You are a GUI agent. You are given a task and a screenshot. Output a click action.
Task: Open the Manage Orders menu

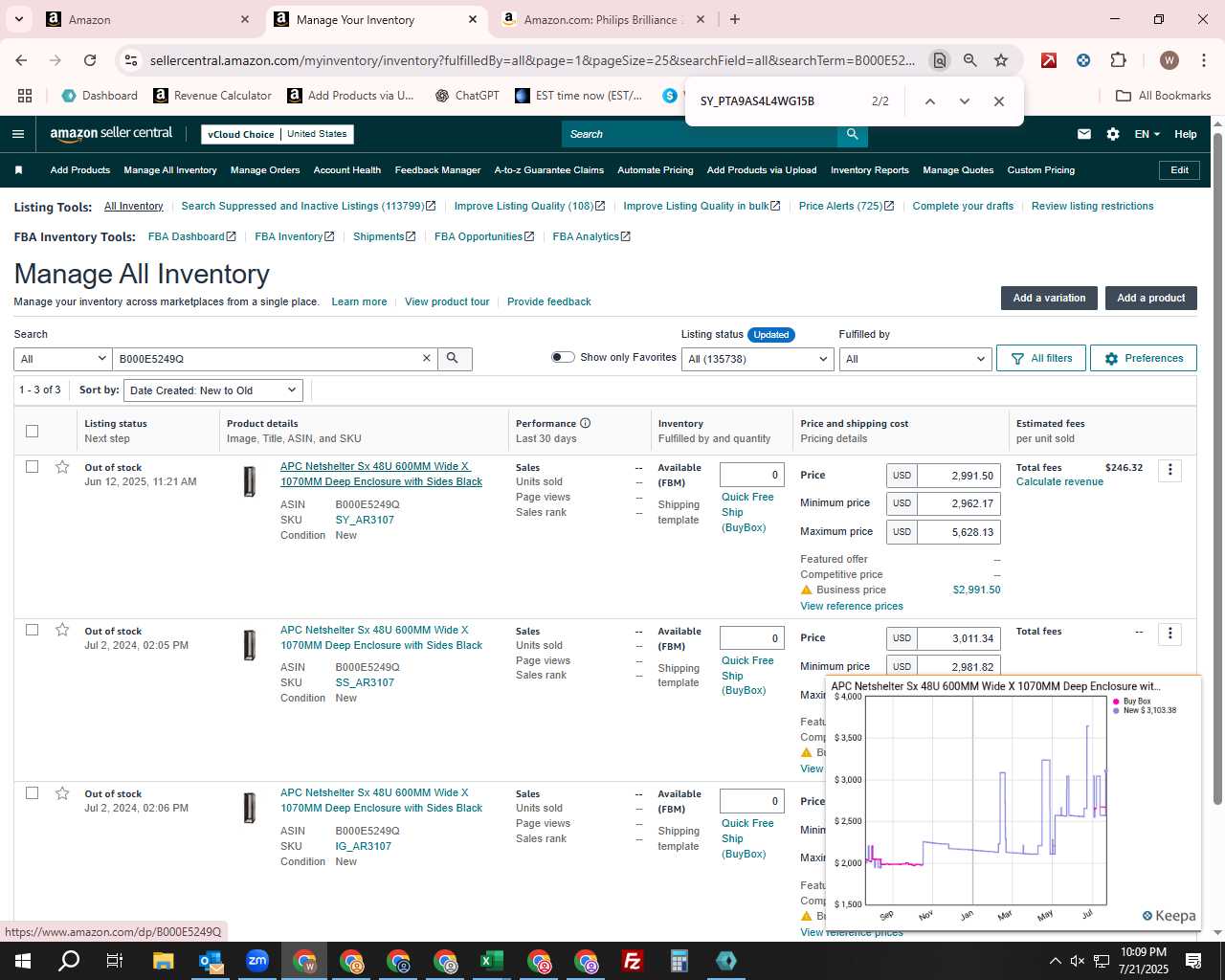pos(265,170)
